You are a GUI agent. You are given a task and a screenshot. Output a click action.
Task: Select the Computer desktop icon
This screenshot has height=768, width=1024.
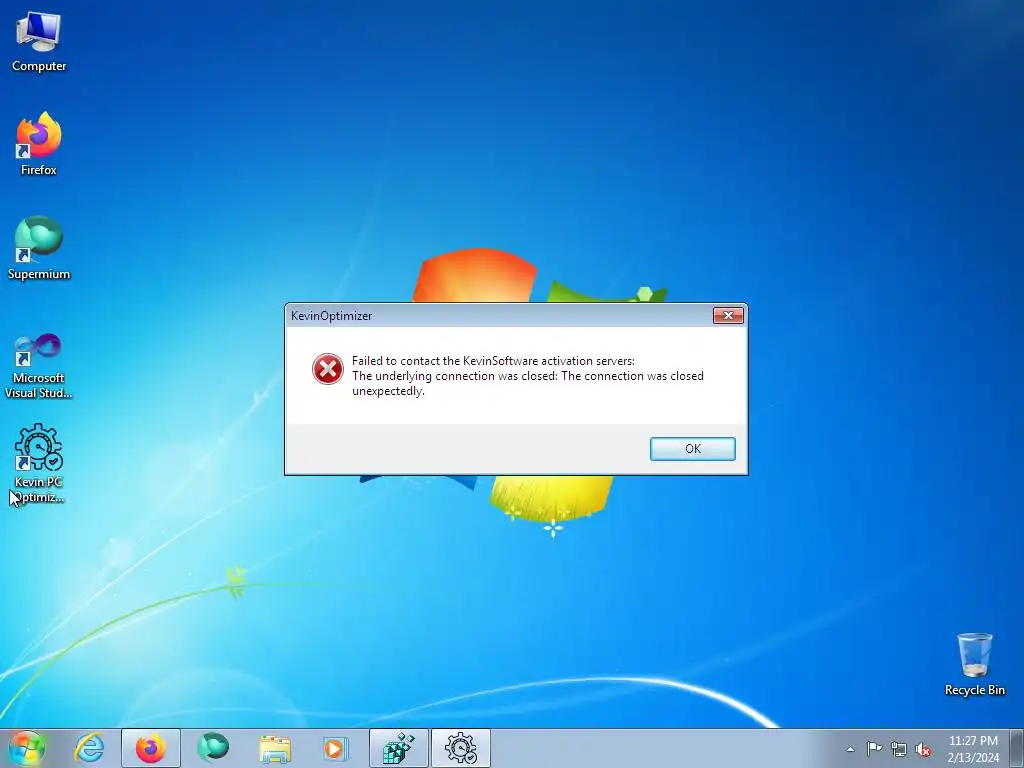pyautogui.click(x=39, y=42)
